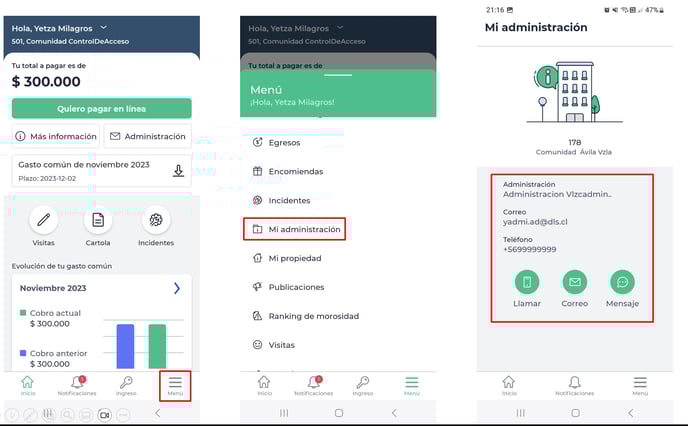The width and height of the screenshot is (688, 426).
Task: Click the Más información button
Action: coord(56,136)
